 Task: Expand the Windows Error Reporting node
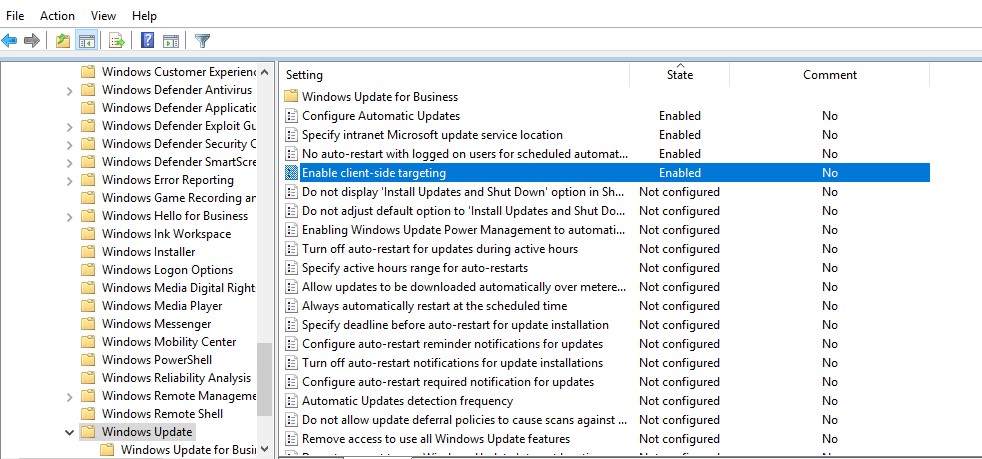pyautogui.click(x=69, y=180)
